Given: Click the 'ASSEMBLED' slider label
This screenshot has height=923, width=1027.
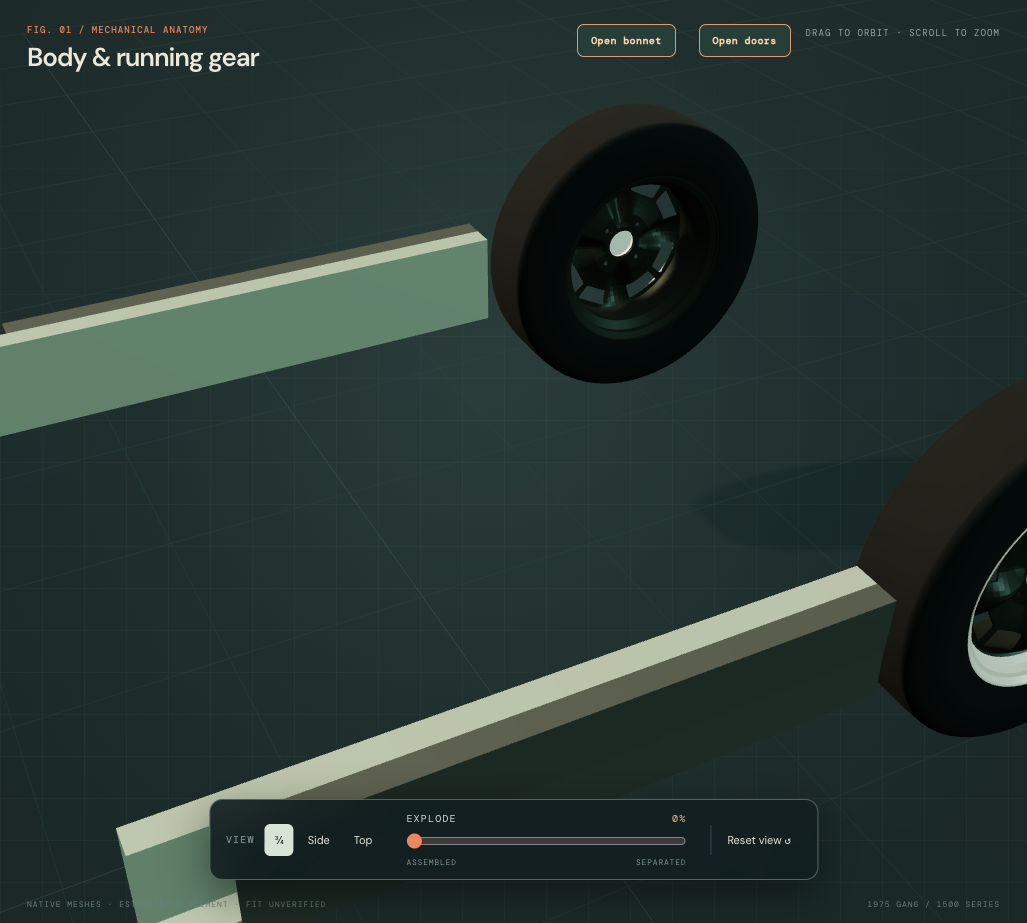Looking at the screenshot, I should [431, 862].
